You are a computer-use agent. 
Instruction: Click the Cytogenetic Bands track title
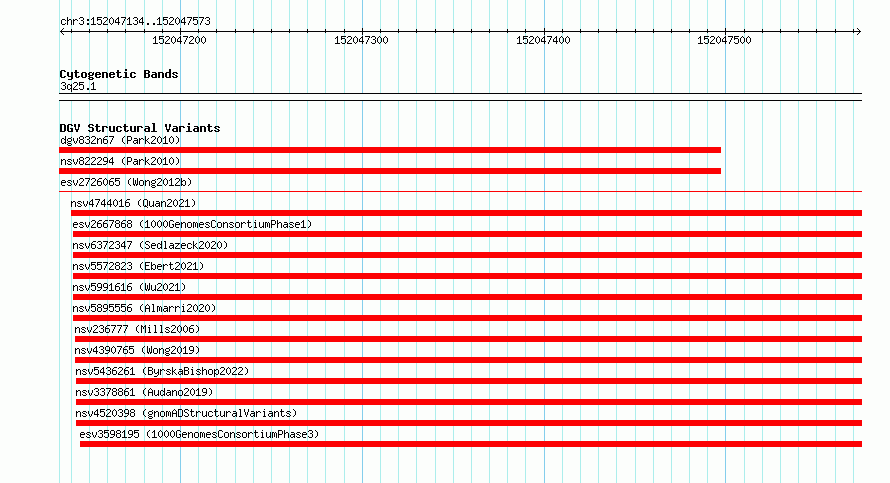point(119,74)
